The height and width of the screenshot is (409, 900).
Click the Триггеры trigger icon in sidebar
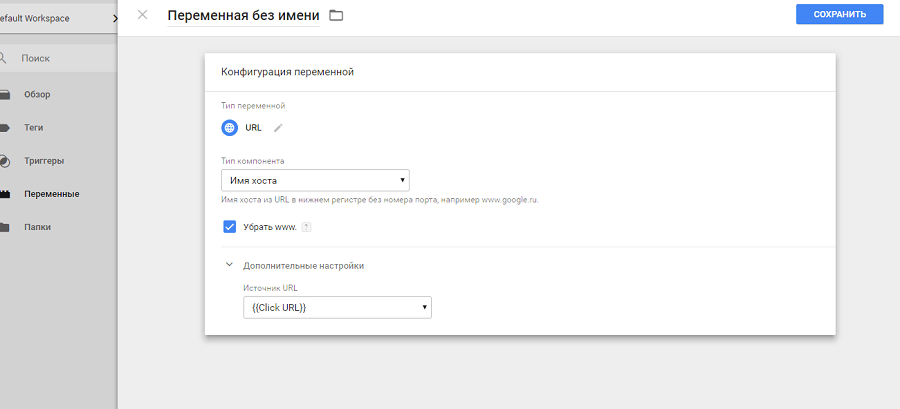pyautogui.click(x=5, y=160)
